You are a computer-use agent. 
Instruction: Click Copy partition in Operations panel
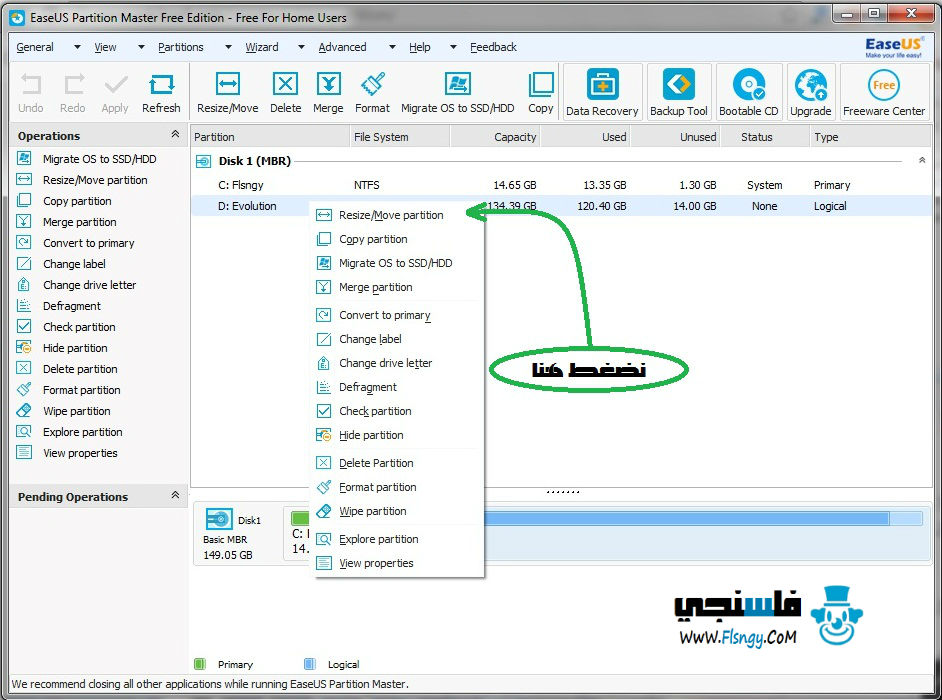(x=77, y=201)
